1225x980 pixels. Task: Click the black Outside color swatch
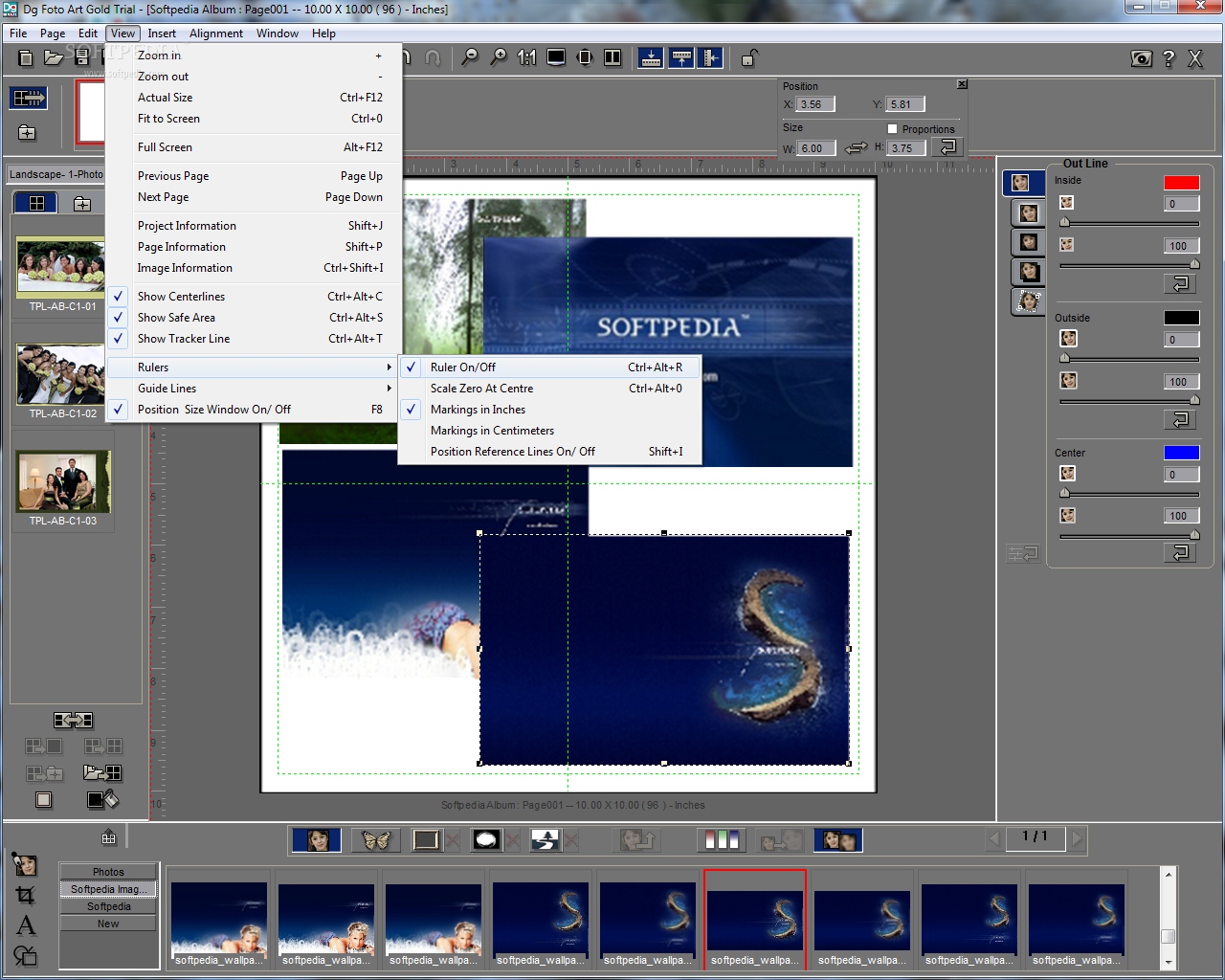coord(1181,318)
